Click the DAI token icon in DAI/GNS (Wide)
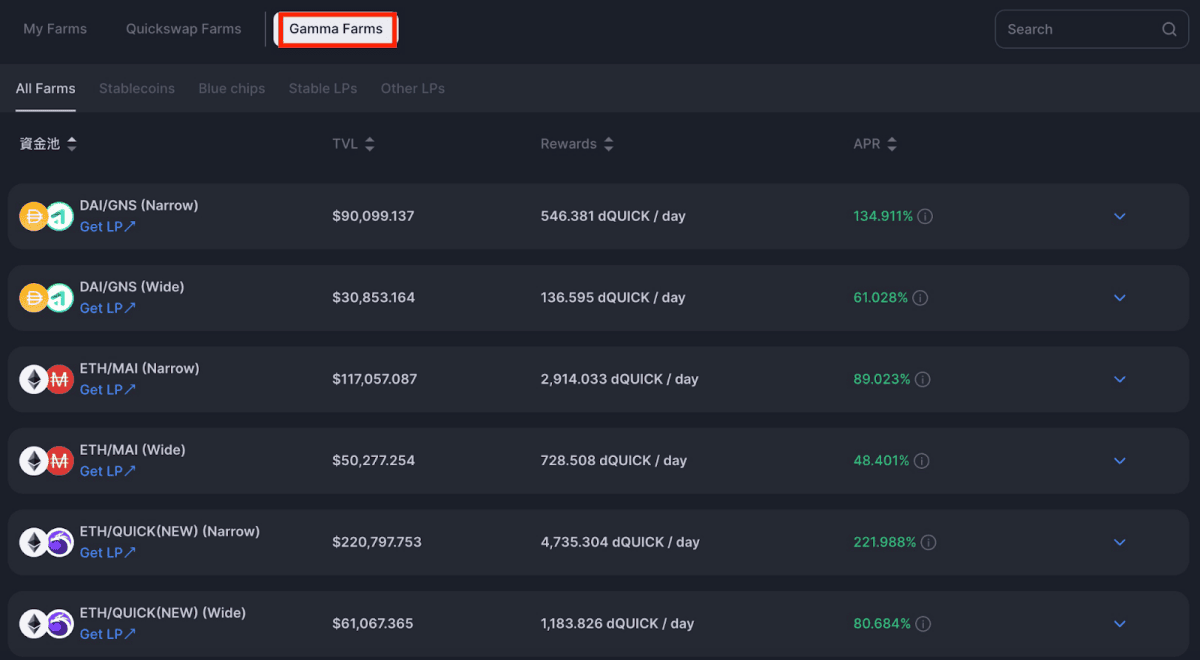Image resolution: width=1200 pixels, height=660 pixels. click(34, 298)
